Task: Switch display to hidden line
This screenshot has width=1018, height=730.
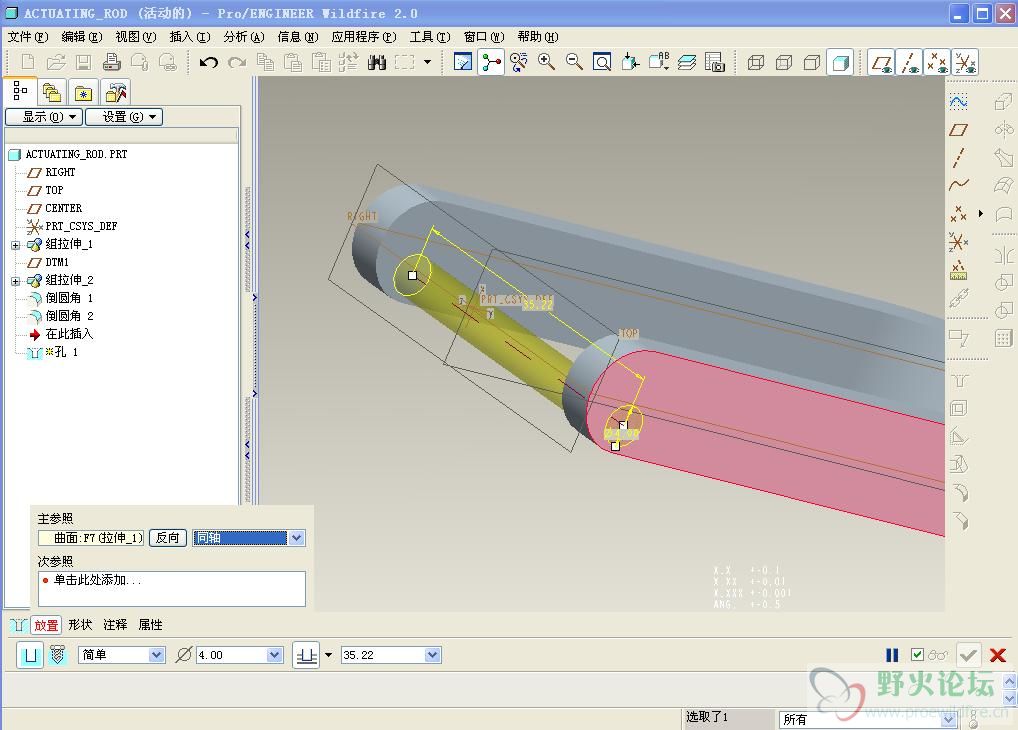Action: [784, 62]
